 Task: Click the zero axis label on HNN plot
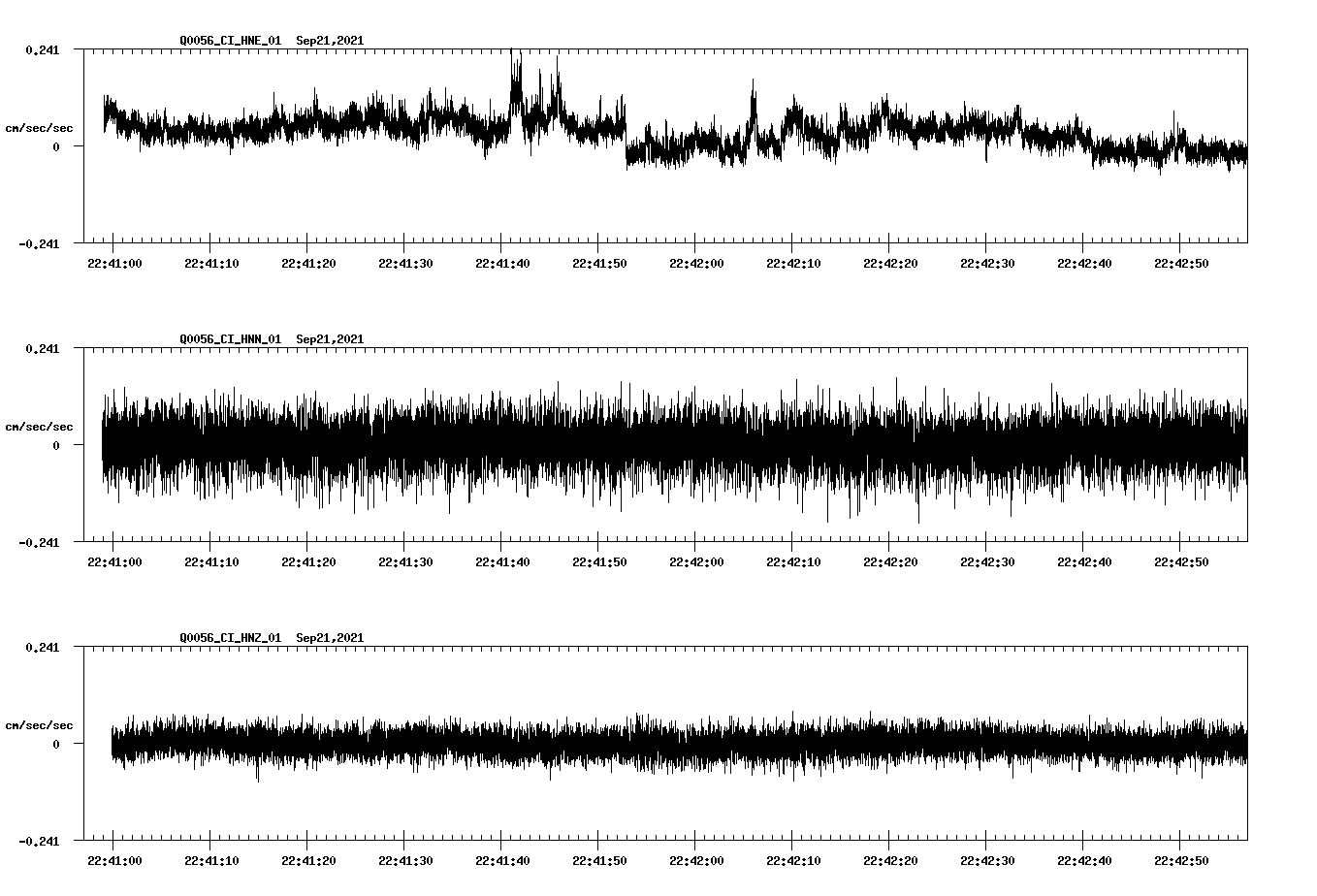point(55,445)
